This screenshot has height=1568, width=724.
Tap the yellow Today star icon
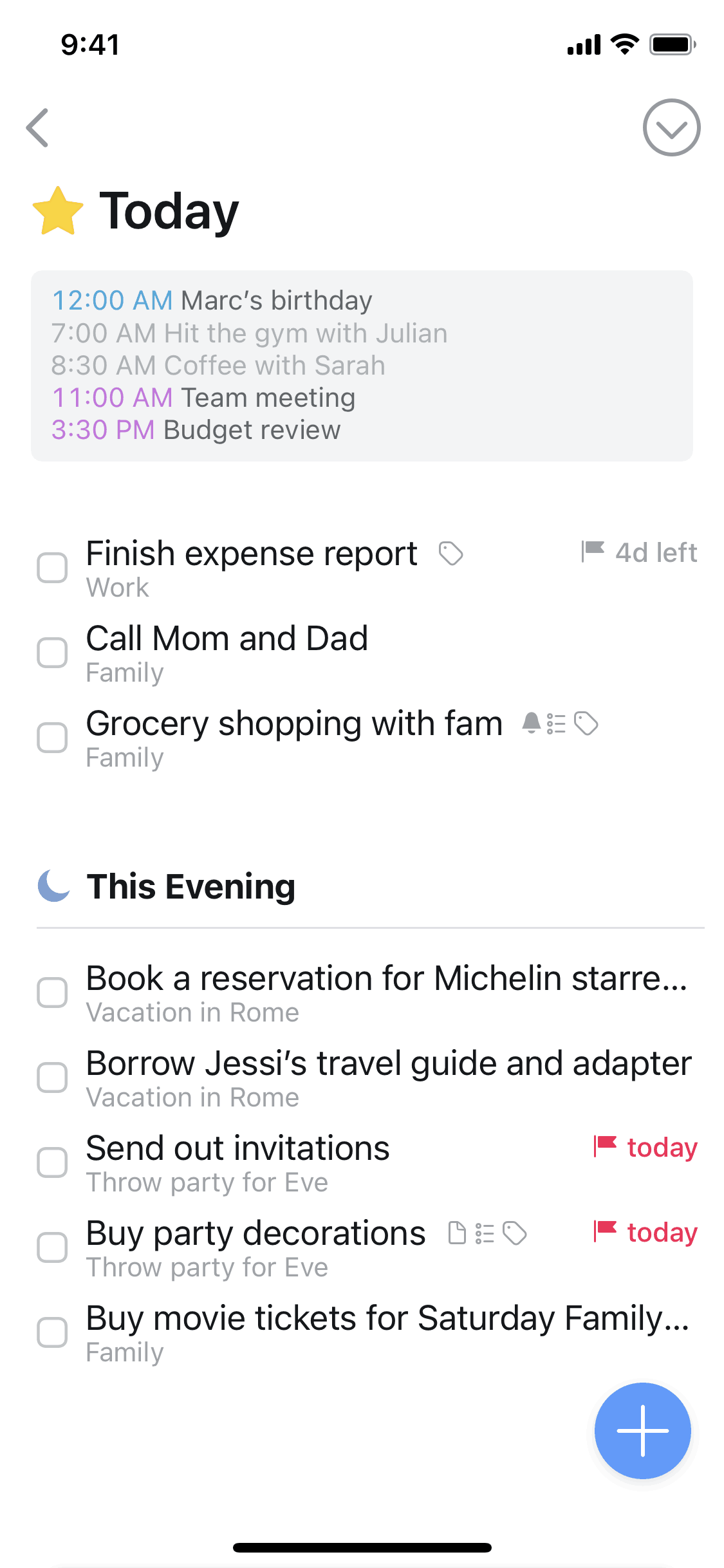58,211
